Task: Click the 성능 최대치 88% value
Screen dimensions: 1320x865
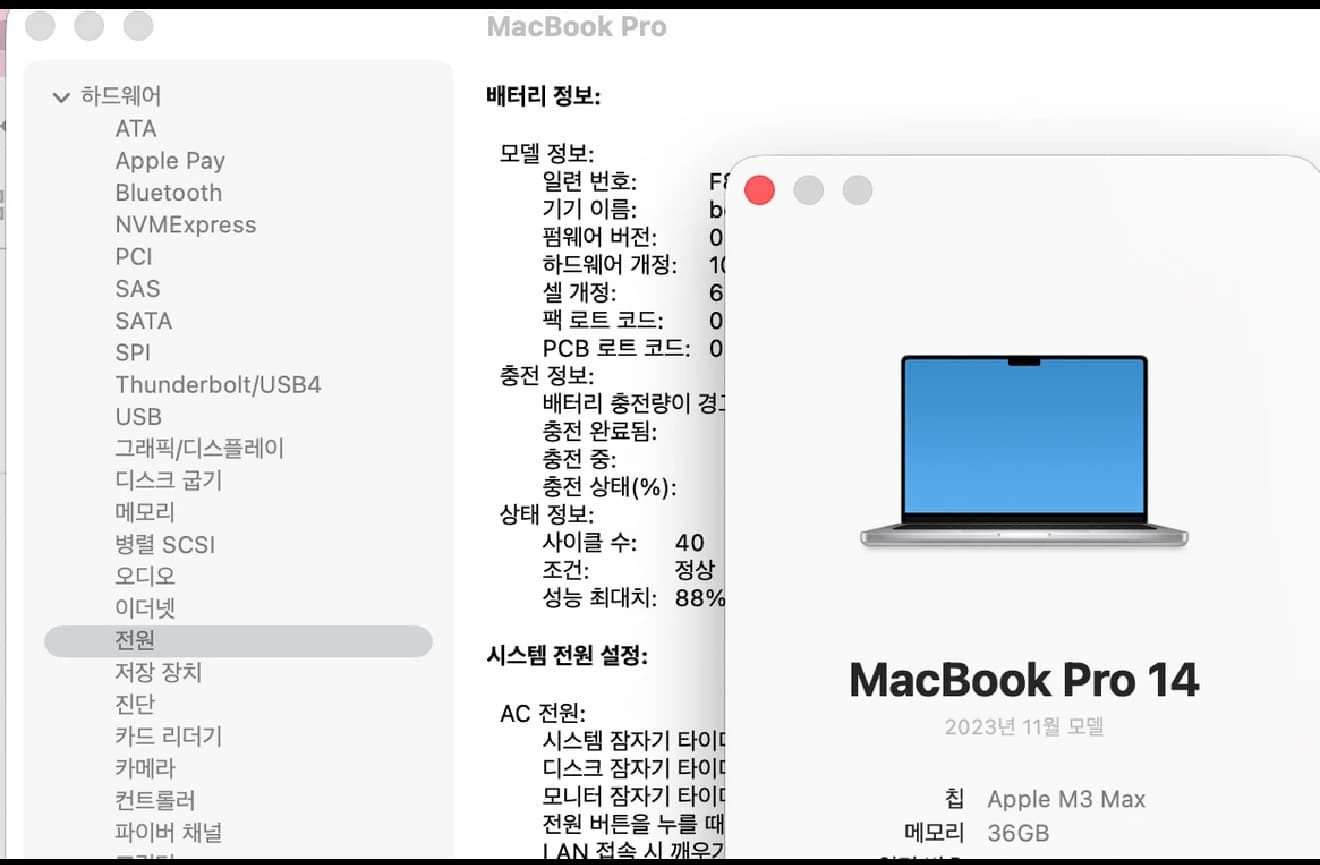Action: coord(699,599)
